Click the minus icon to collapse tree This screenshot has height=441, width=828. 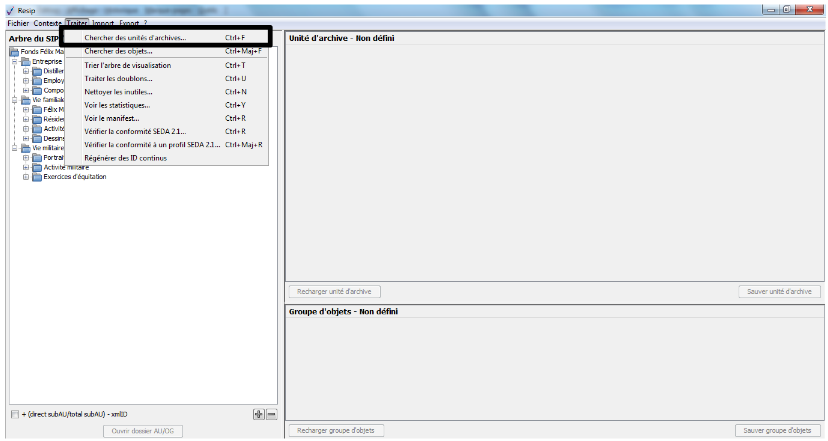point(270,414)
